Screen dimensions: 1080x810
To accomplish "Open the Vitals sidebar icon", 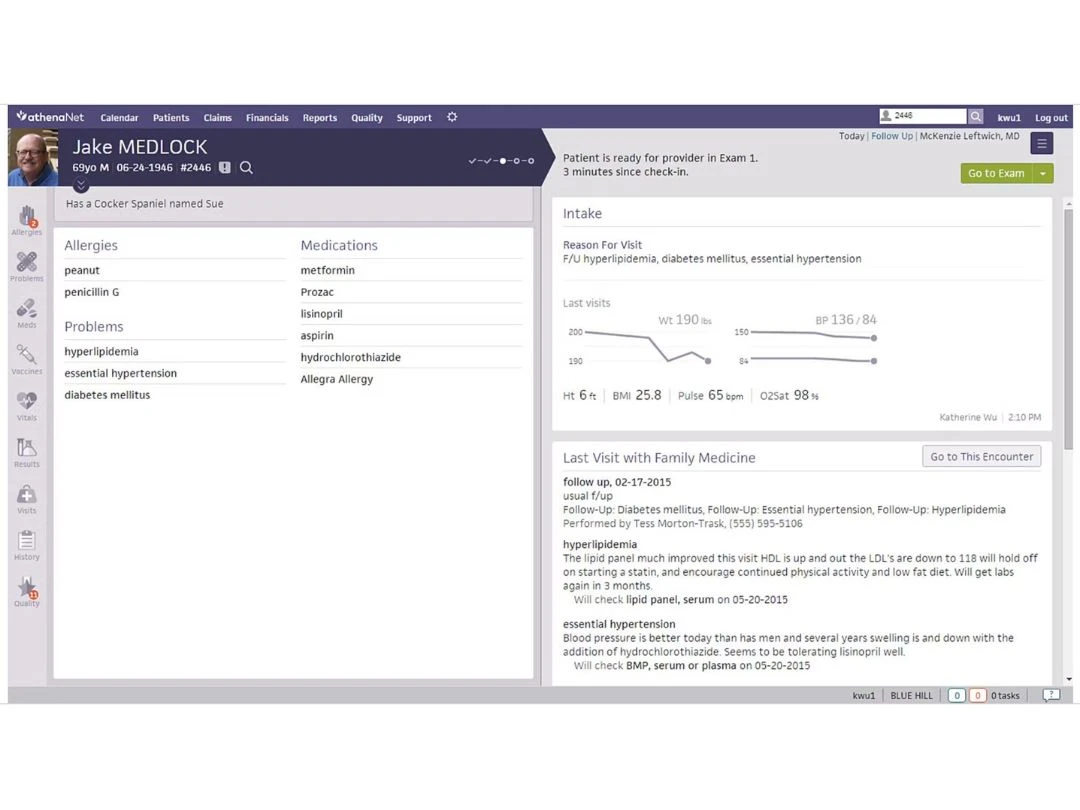I will pos(27,406).
